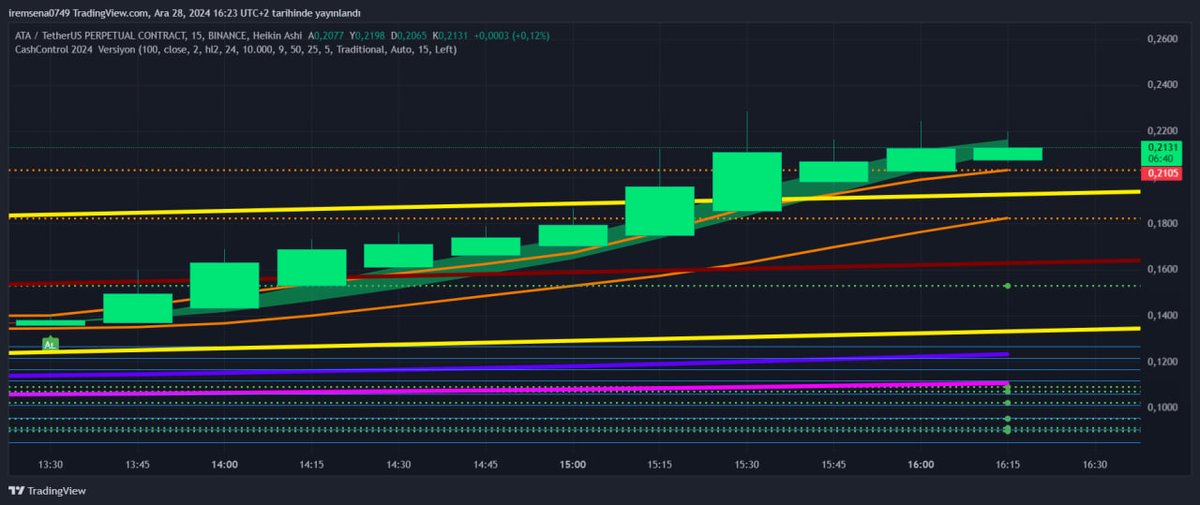Click the 0,2200 price axis label
1200x505 pixels.
[x=1162, y=131]
